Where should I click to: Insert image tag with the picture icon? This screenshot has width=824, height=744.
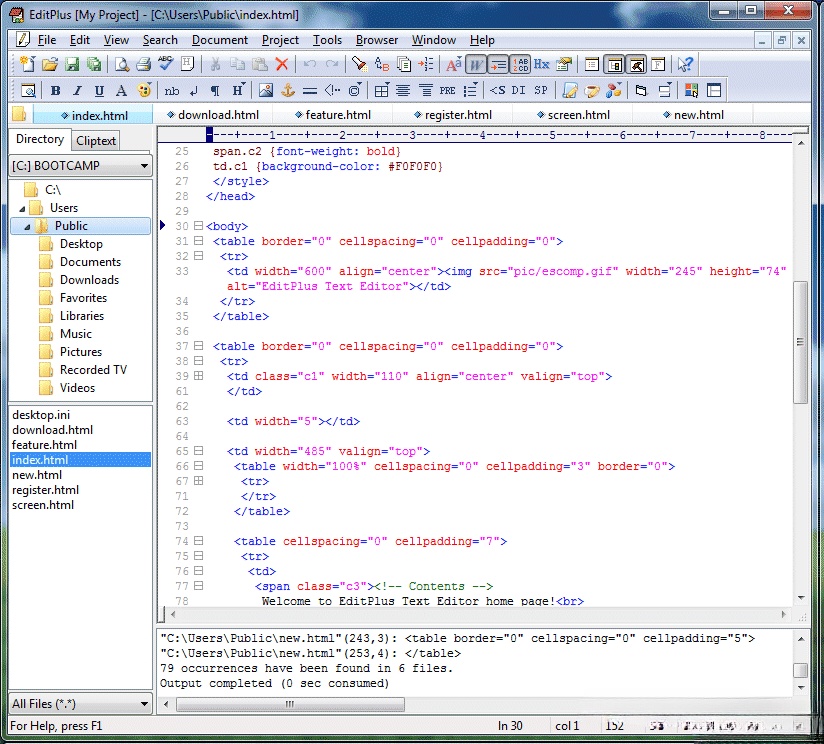(265, 90)
